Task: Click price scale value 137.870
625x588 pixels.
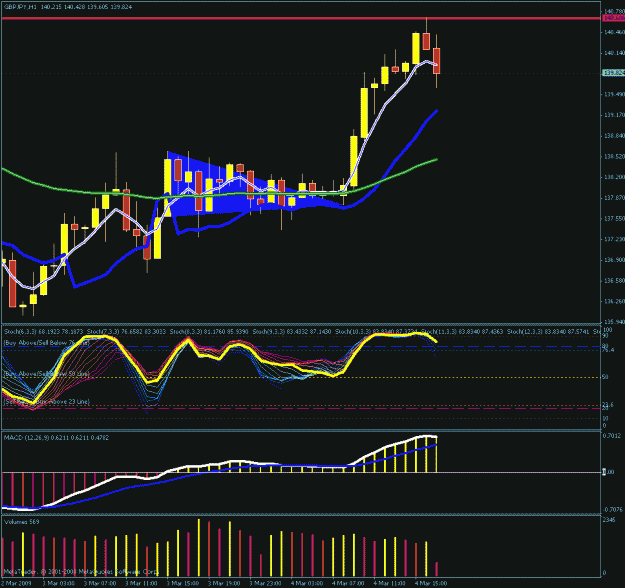Action: 614,198
